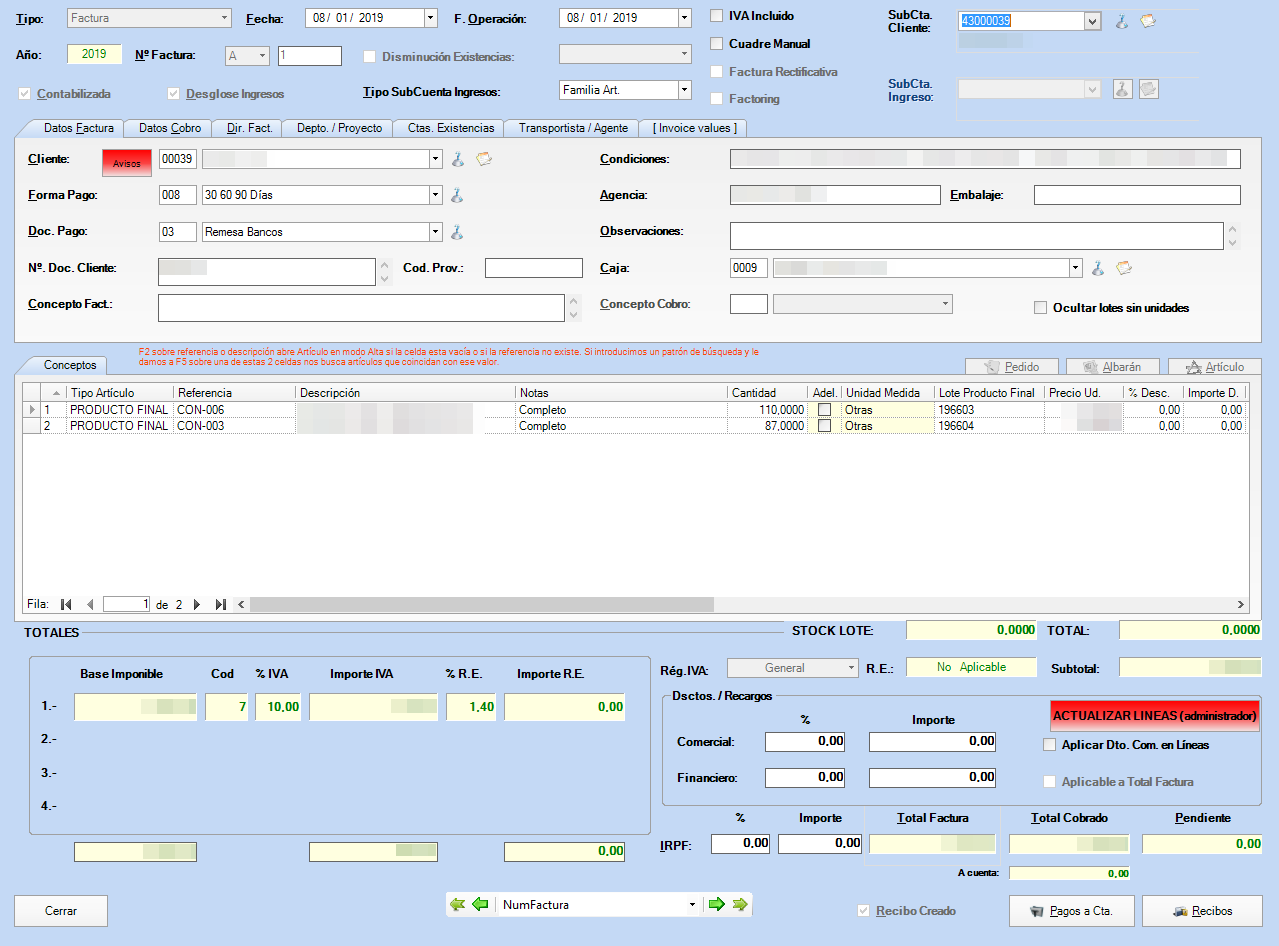The image size is (1279, 946).
Task: Select the Depto. / Proyecto tab
Action: click(x=339, y=128)
